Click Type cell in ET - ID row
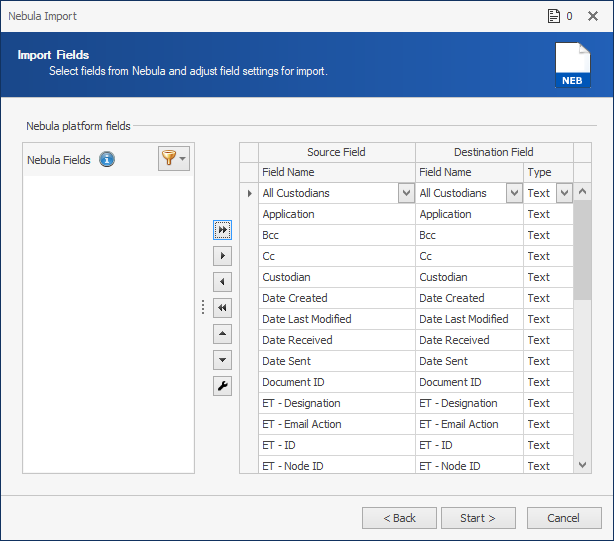Viewport: 614px width, 541px height. tap(548, 445)
